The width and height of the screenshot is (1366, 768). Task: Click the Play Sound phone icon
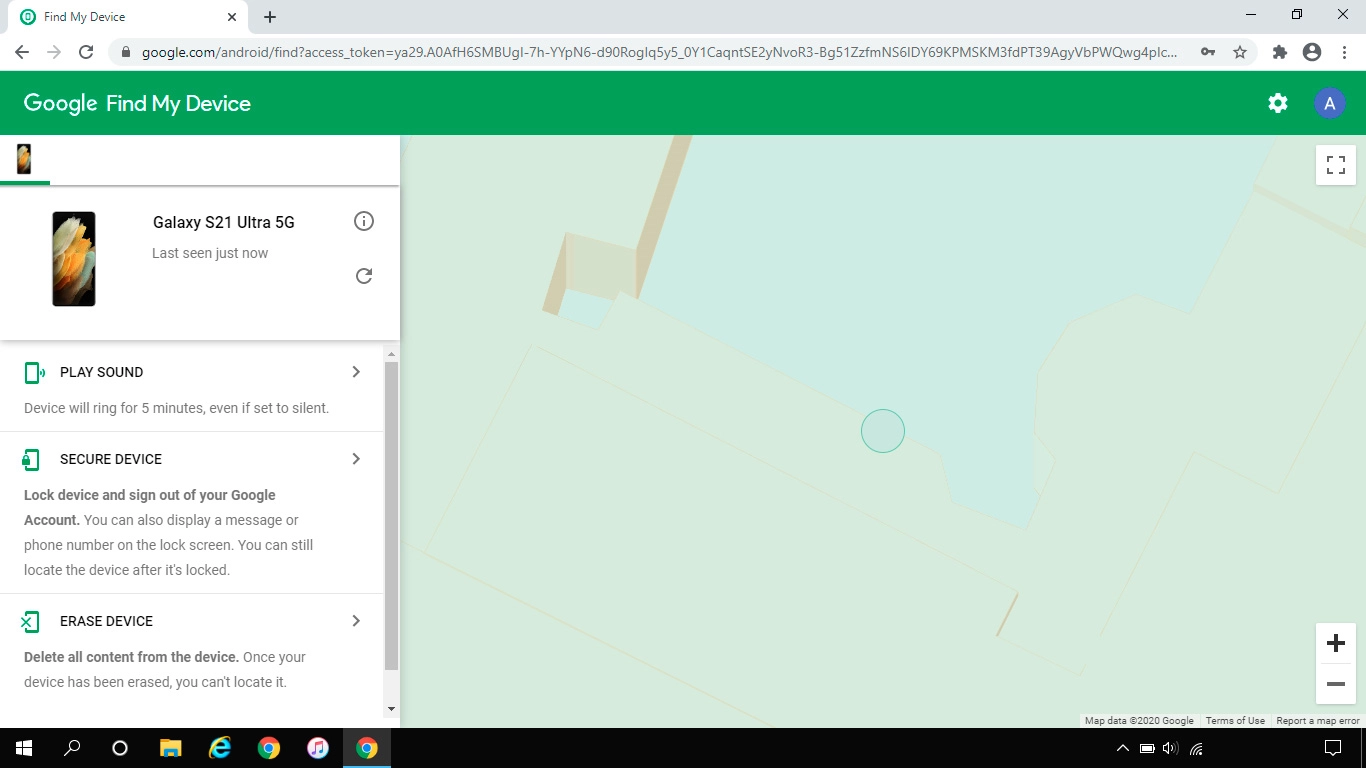[x=34, y=373]
